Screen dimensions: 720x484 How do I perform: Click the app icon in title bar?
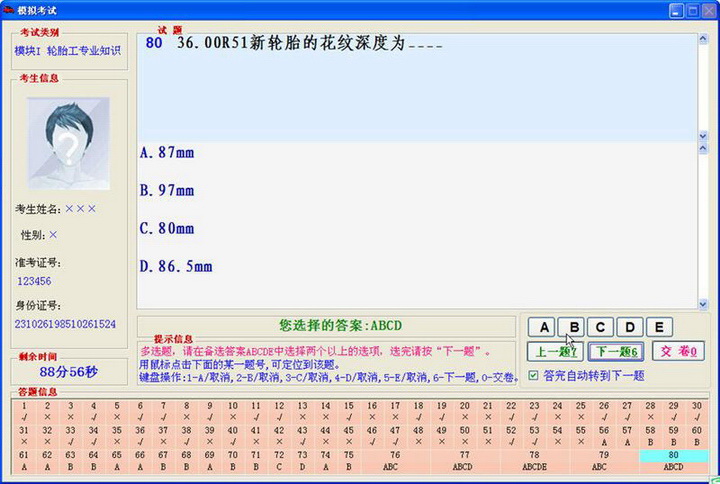pos(8,10)
